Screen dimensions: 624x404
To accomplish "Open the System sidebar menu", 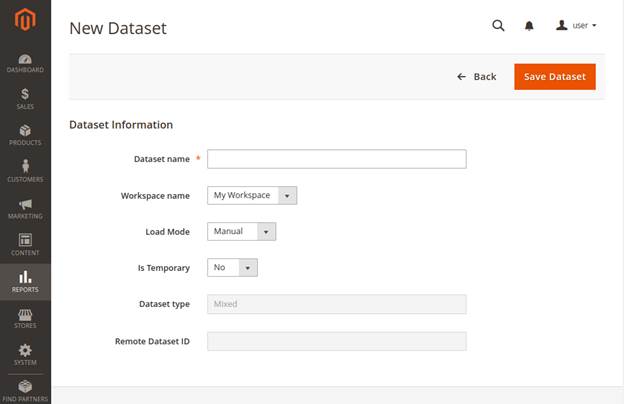I will click(25, 355).
